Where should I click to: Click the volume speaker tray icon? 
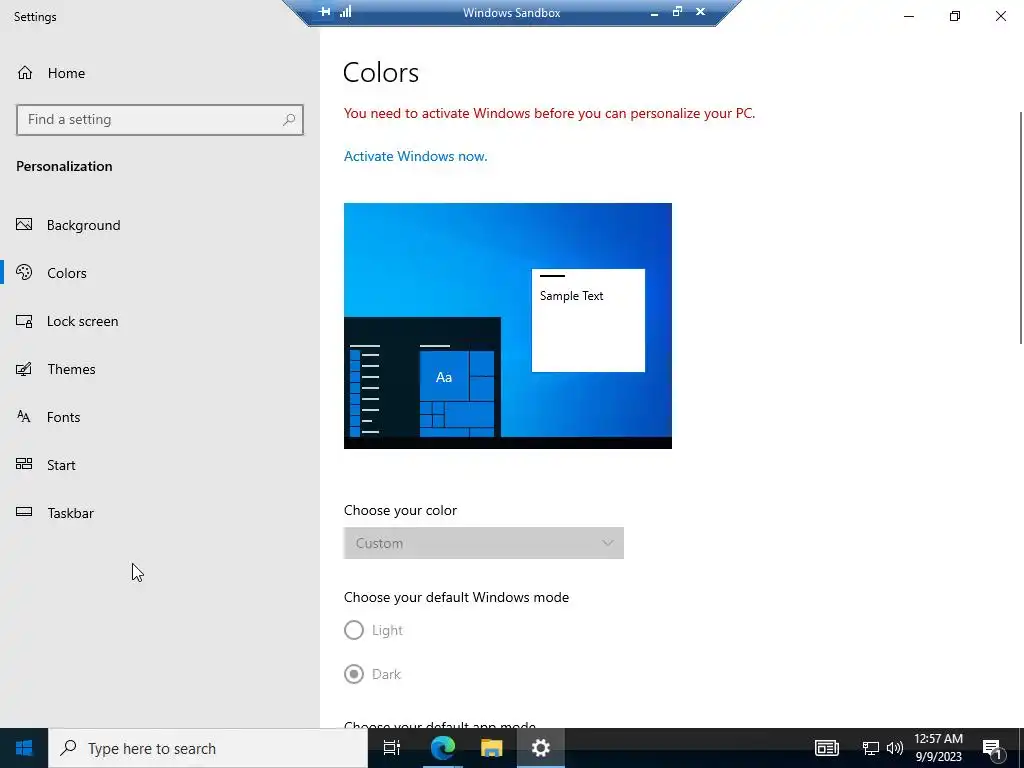point(895,748)
